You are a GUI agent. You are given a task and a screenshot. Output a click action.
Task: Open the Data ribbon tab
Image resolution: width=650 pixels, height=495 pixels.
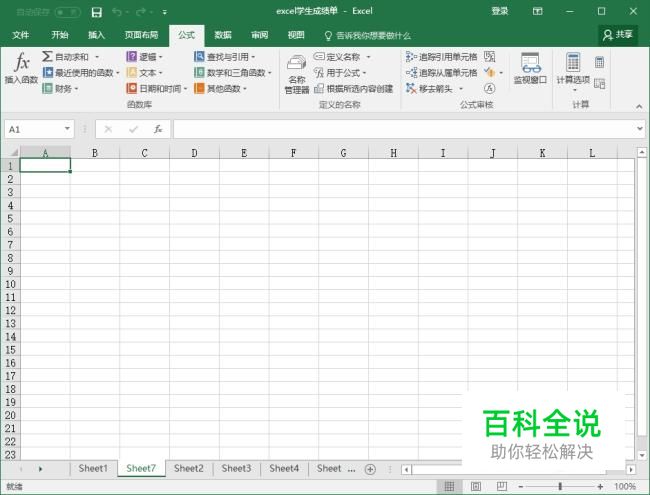pos(223,35)
